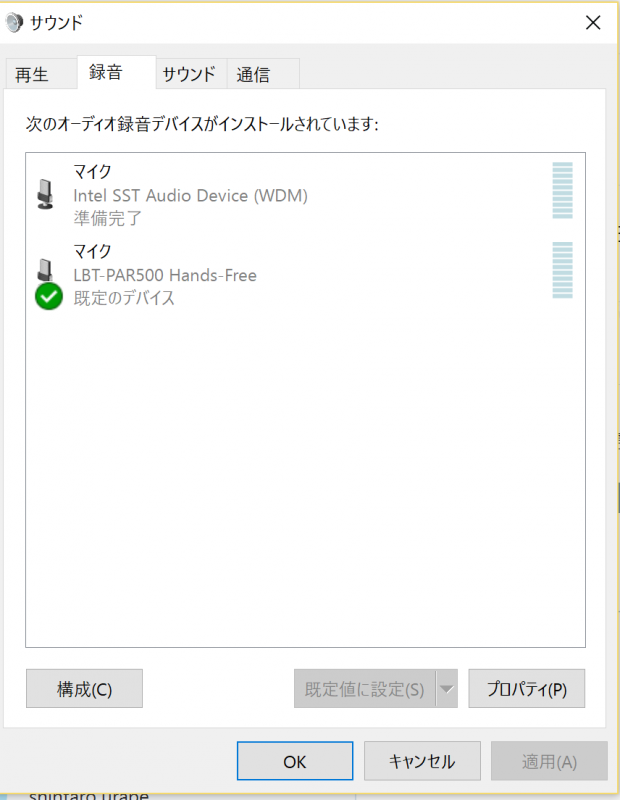Click the LBT-PAR500 Hands-Free microphone icon

45,270
